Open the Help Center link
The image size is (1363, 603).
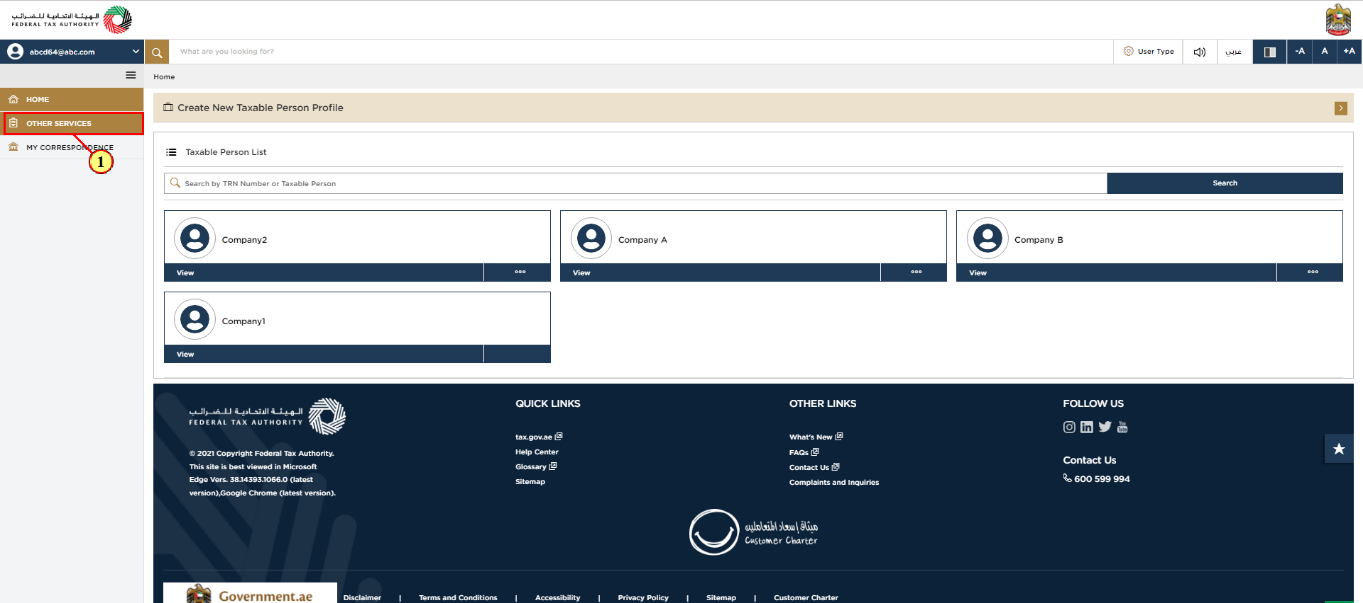(537, 452)
